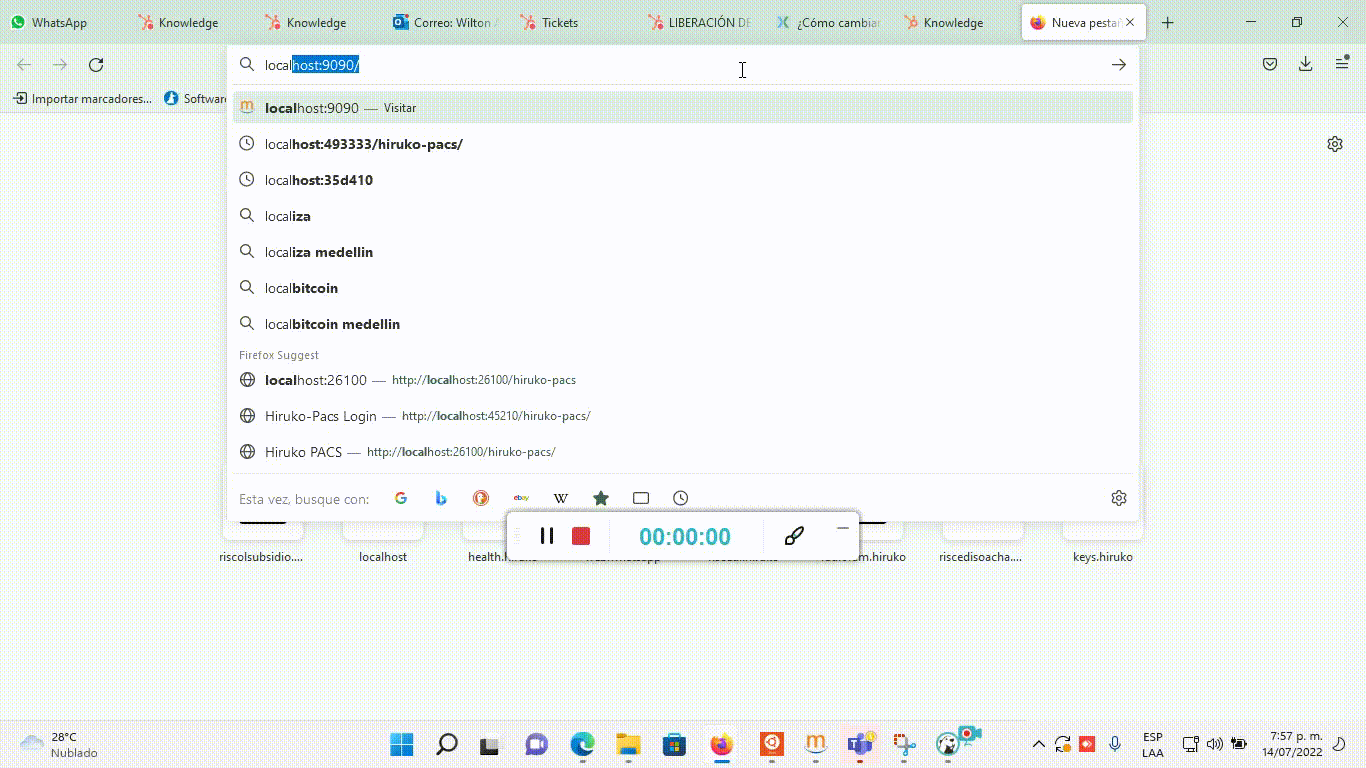Viewport: 1366px width, 768px height.
Task: Open search settings gear in suggestion panel
Action: click(1119, 498)
